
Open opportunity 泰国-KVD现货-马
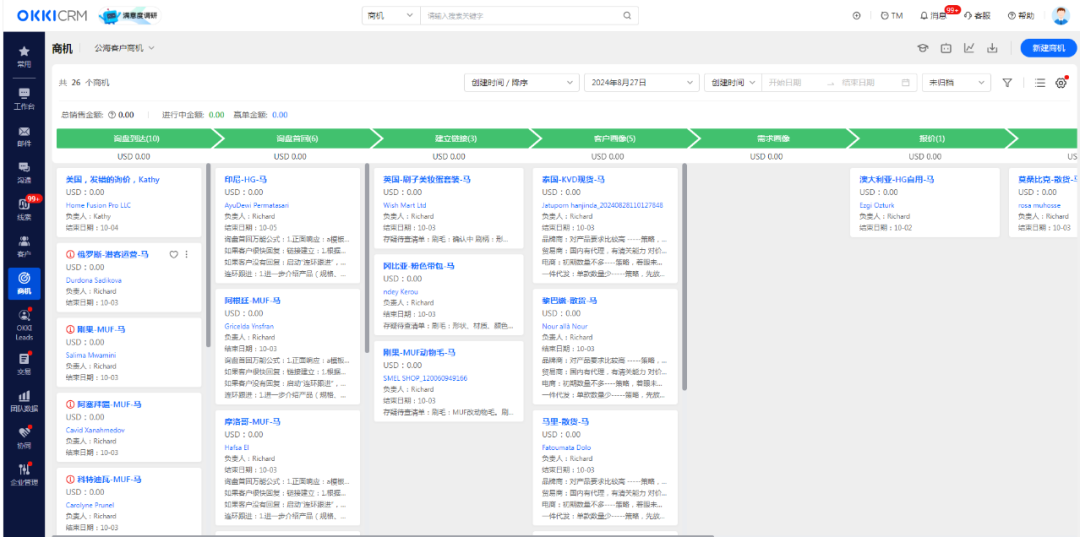(573, 180)
